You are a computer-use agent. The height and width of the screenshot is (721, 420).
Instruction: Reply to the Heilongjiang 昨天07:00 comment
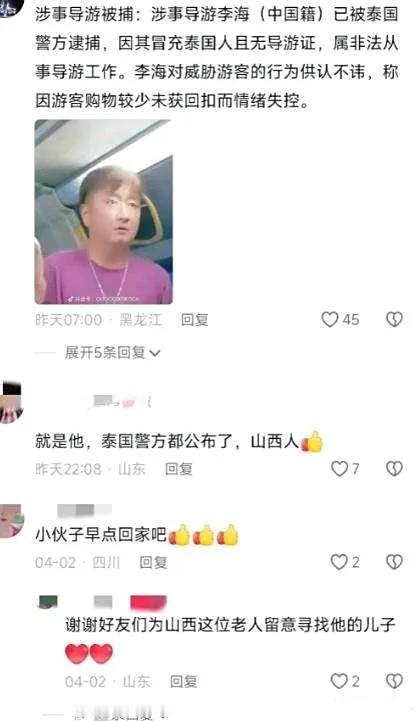click(195, 319)
